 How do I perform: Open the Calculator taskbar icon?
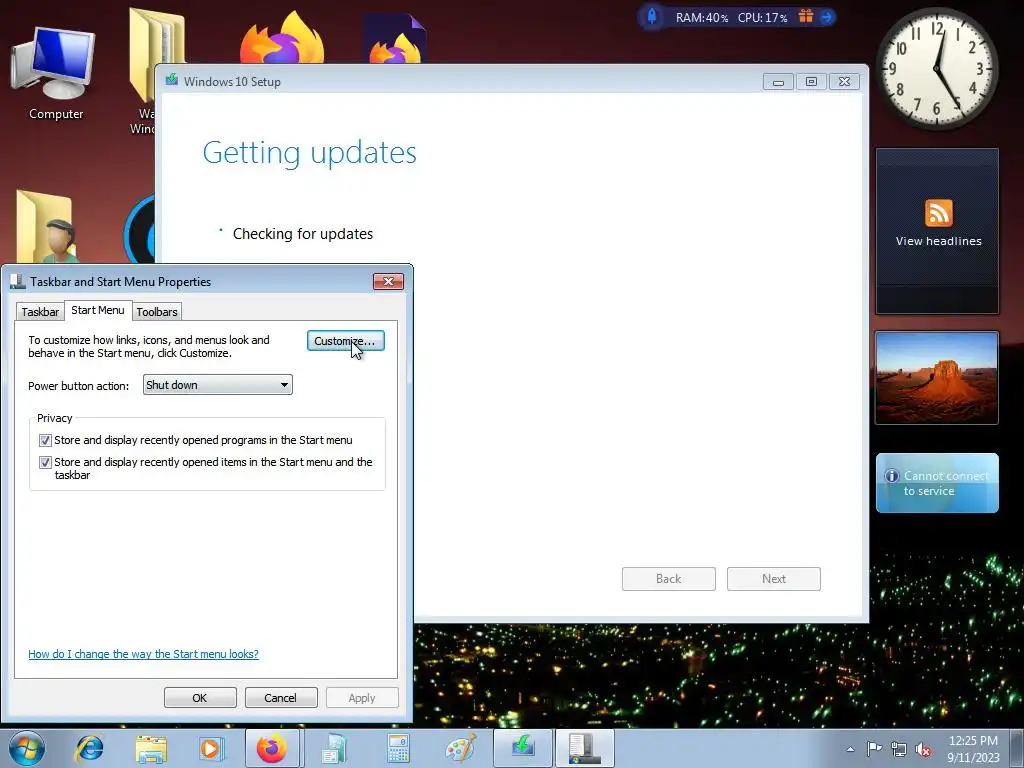point(398,749)
